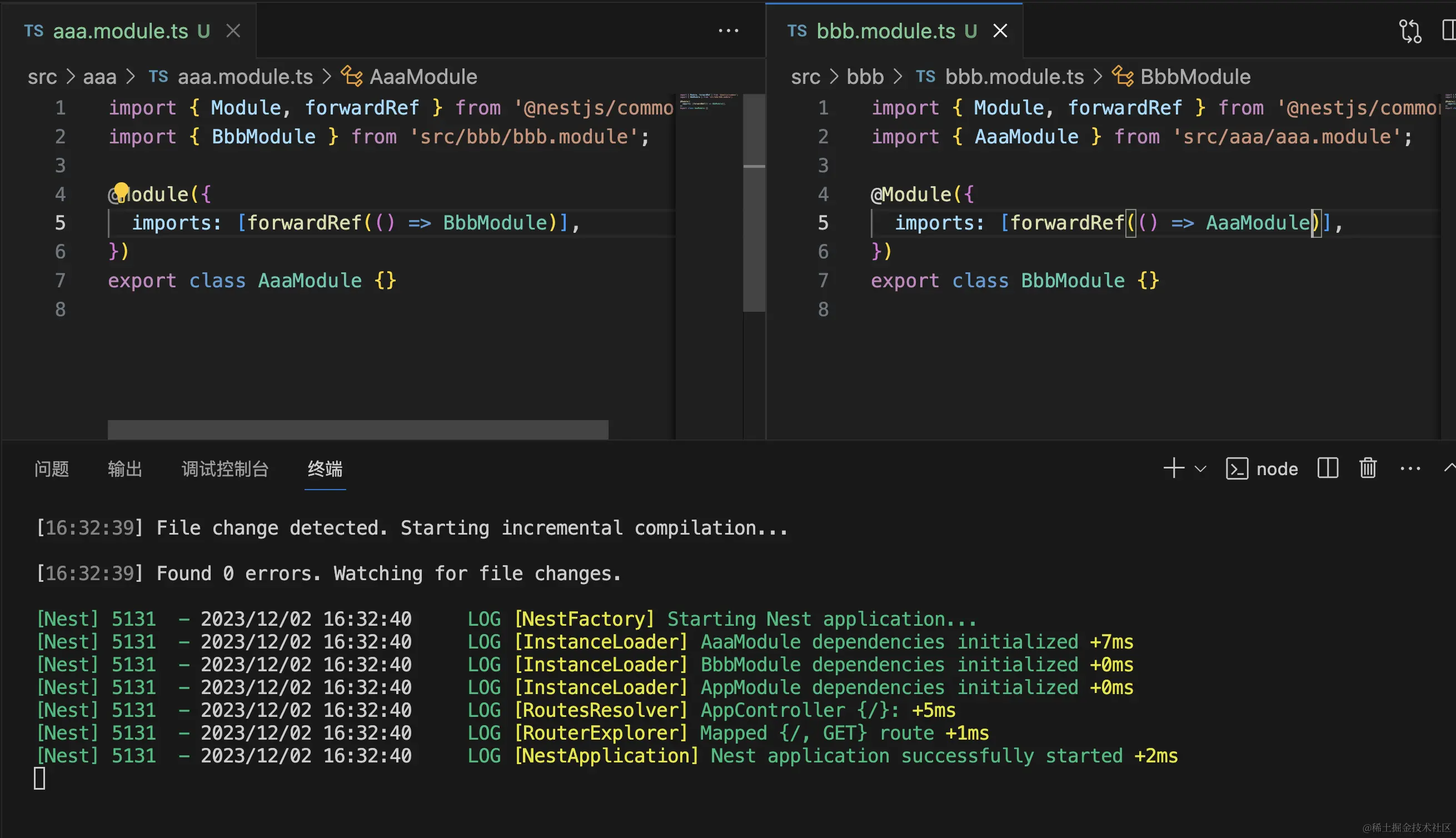Split the terminal panel
1456x838 pixels.
click(x=1328, y=468)
